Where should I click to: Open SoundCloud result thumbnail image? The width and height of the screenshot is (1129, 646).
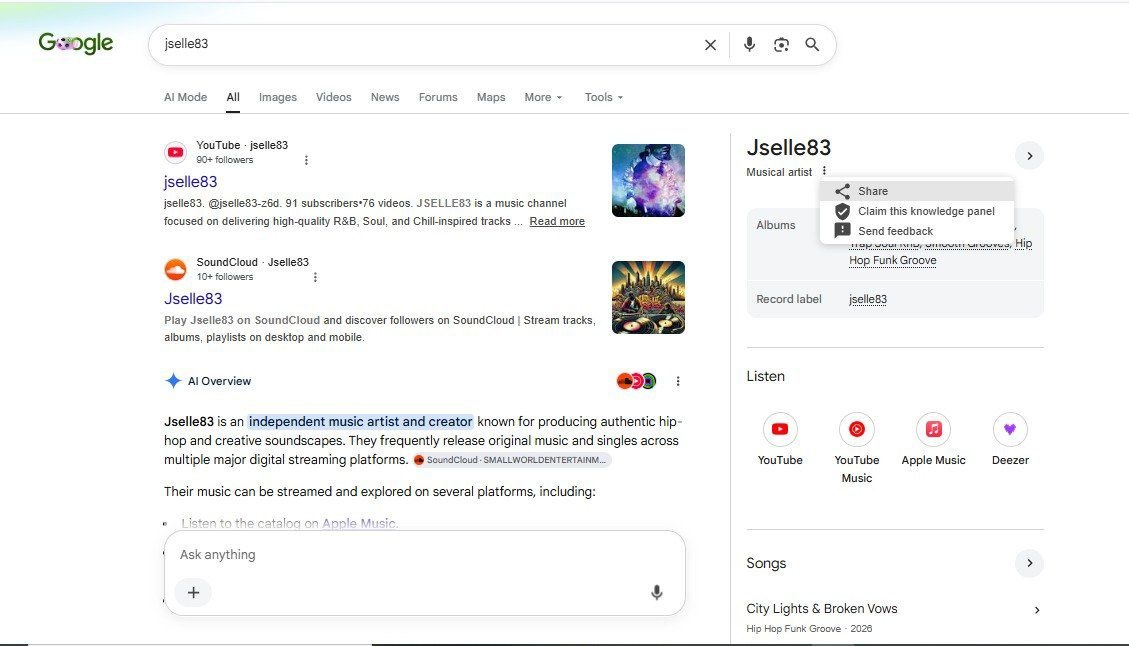click(x=648, y=297)
